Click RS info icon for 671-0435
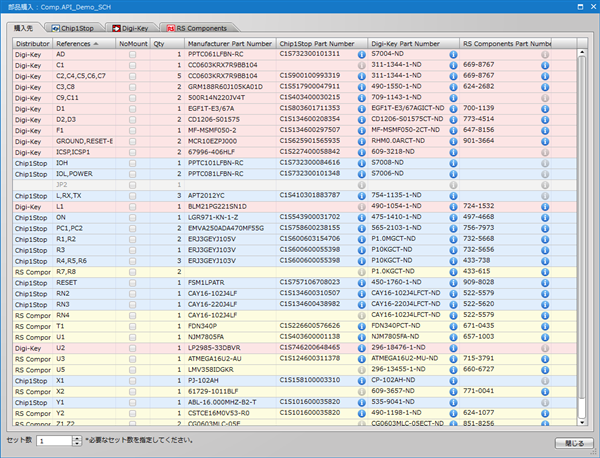This screenshot has width=600, height=458. [x=545, y=327]
